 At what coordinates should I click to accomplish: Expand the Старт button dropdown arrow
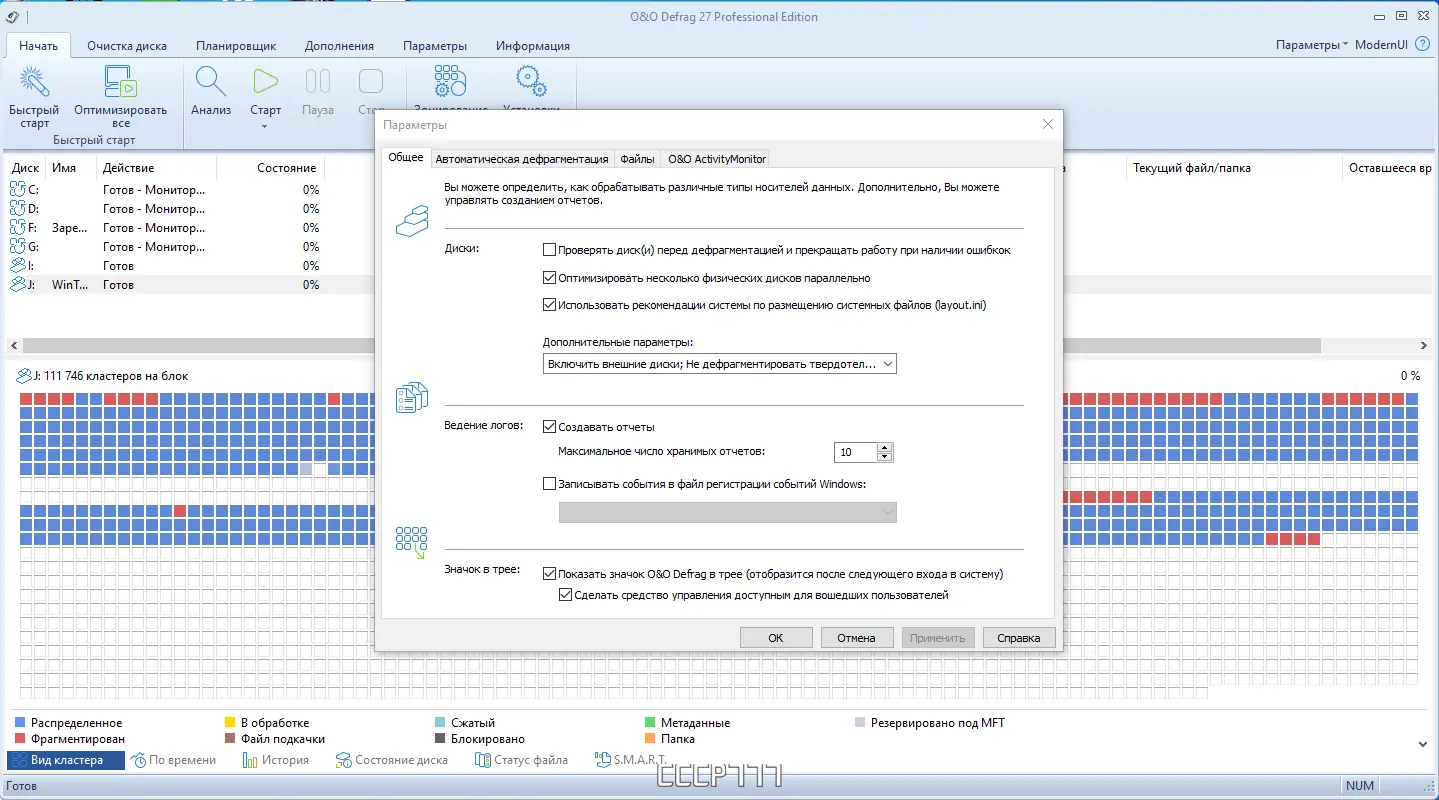[265, 126]
